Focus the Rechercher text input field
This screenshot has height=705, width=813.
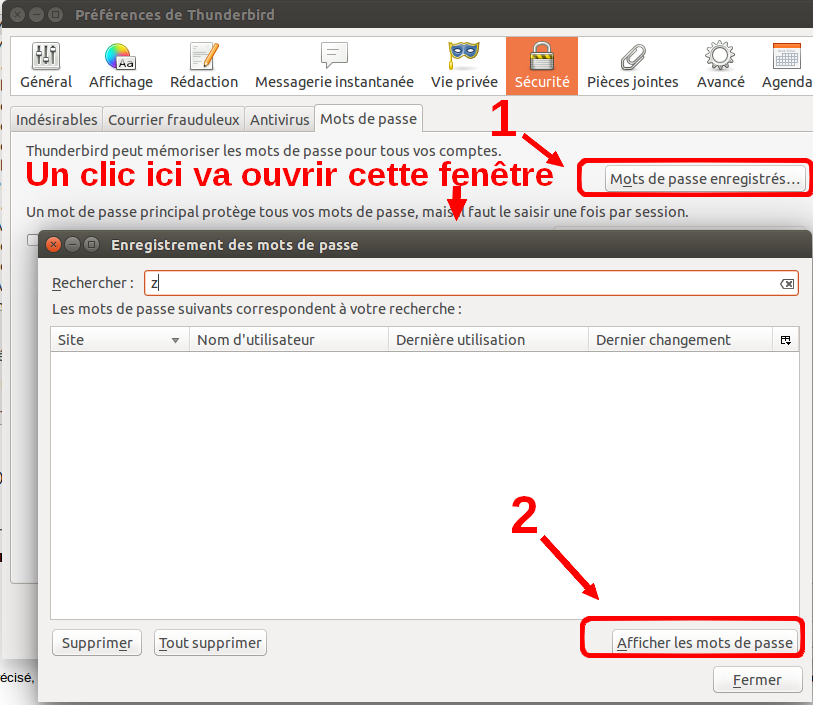coord(460,284)
